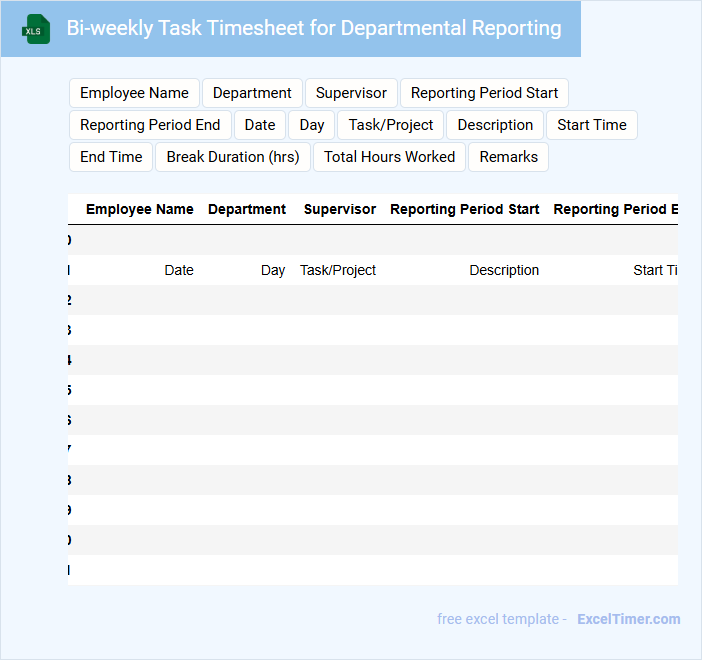The image size is (702, 660).
Task: Click the Total Hours Worked tag
Action: 389,157
